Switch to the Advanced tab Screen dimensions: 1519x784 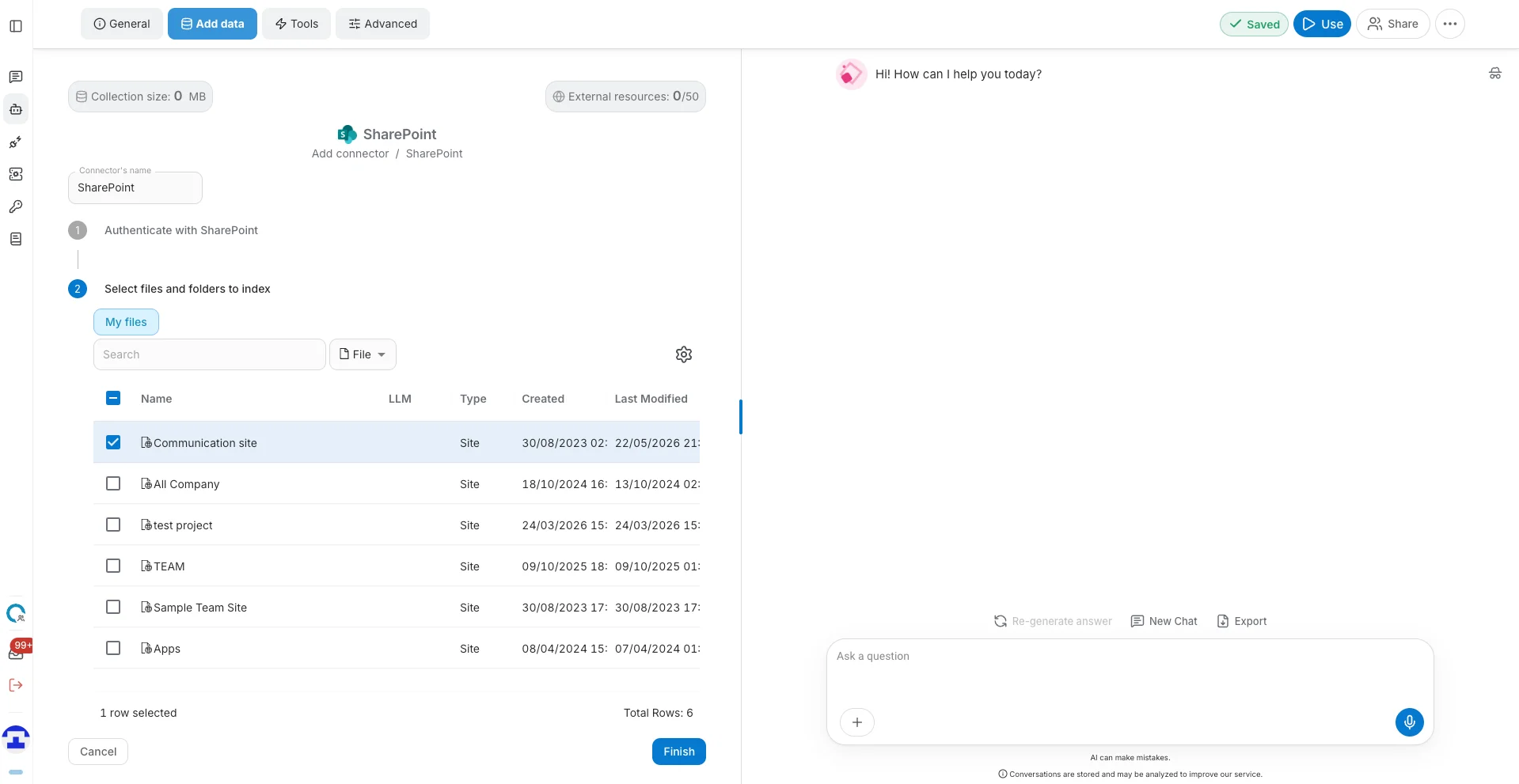pyautogui.click(x=382, y=24)
